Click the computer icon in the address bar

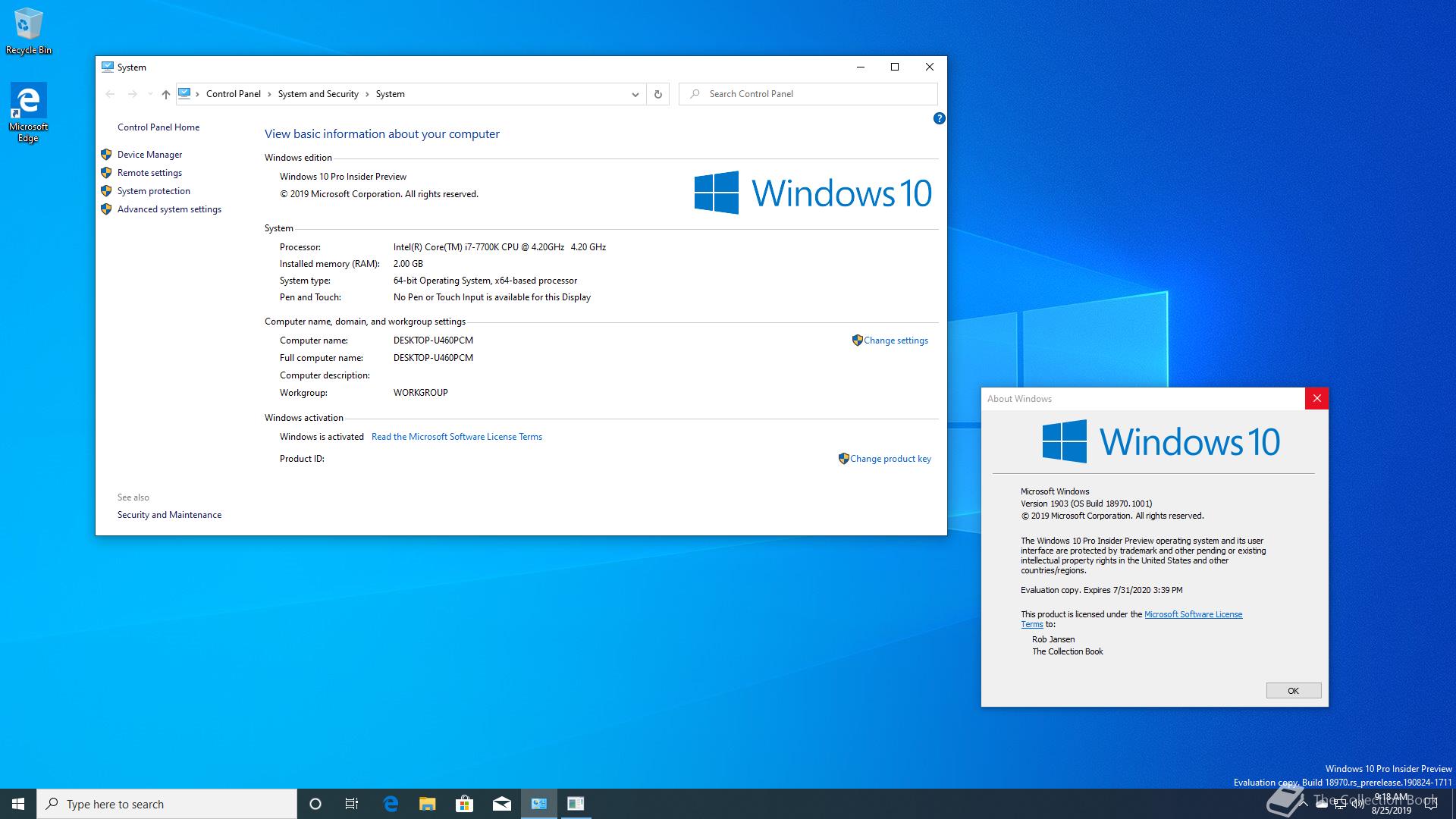(184, 93)
